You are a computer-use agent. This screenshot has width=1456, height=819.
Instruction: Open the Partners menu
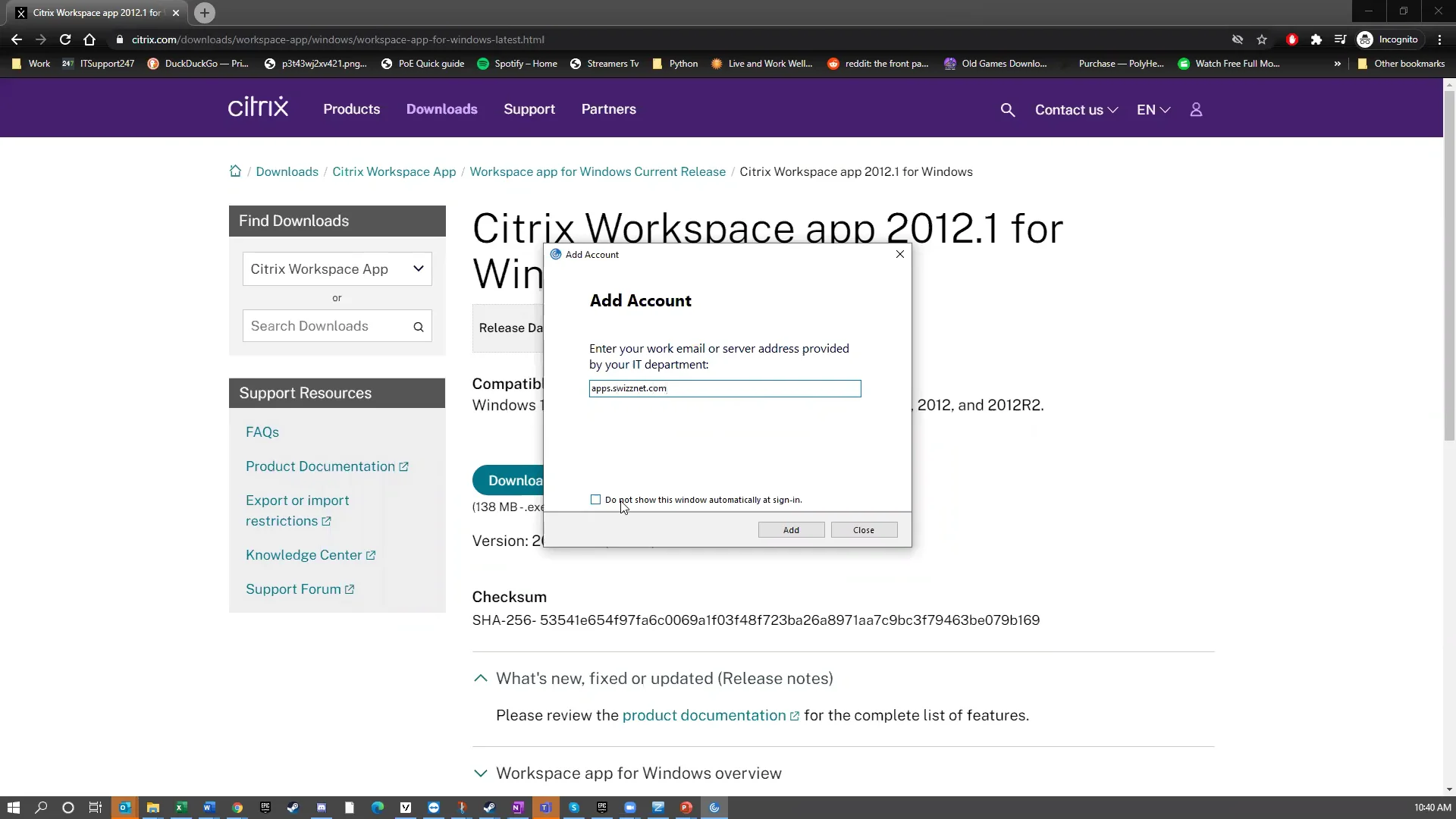point(608,109)
